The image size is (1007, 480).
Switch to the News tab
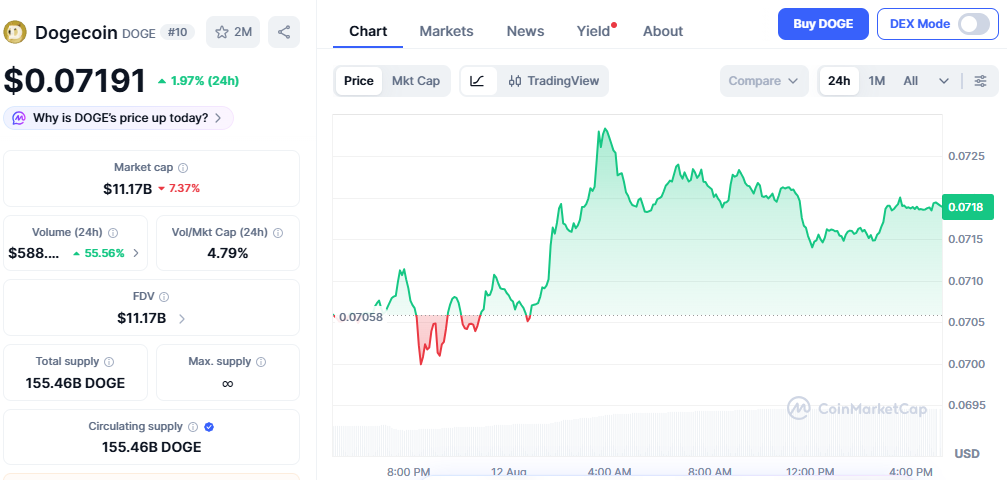[525, 31]
